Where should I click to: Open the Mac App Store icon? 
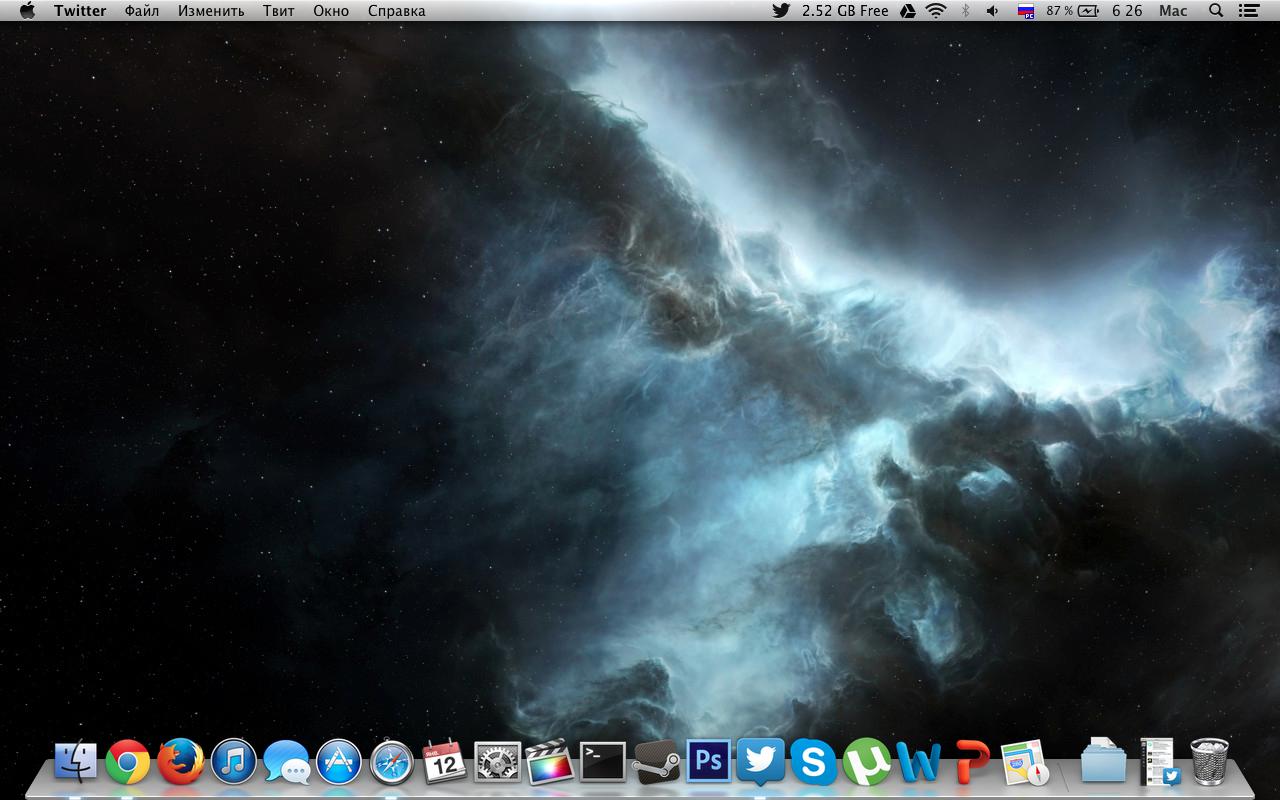coord(339,762)
